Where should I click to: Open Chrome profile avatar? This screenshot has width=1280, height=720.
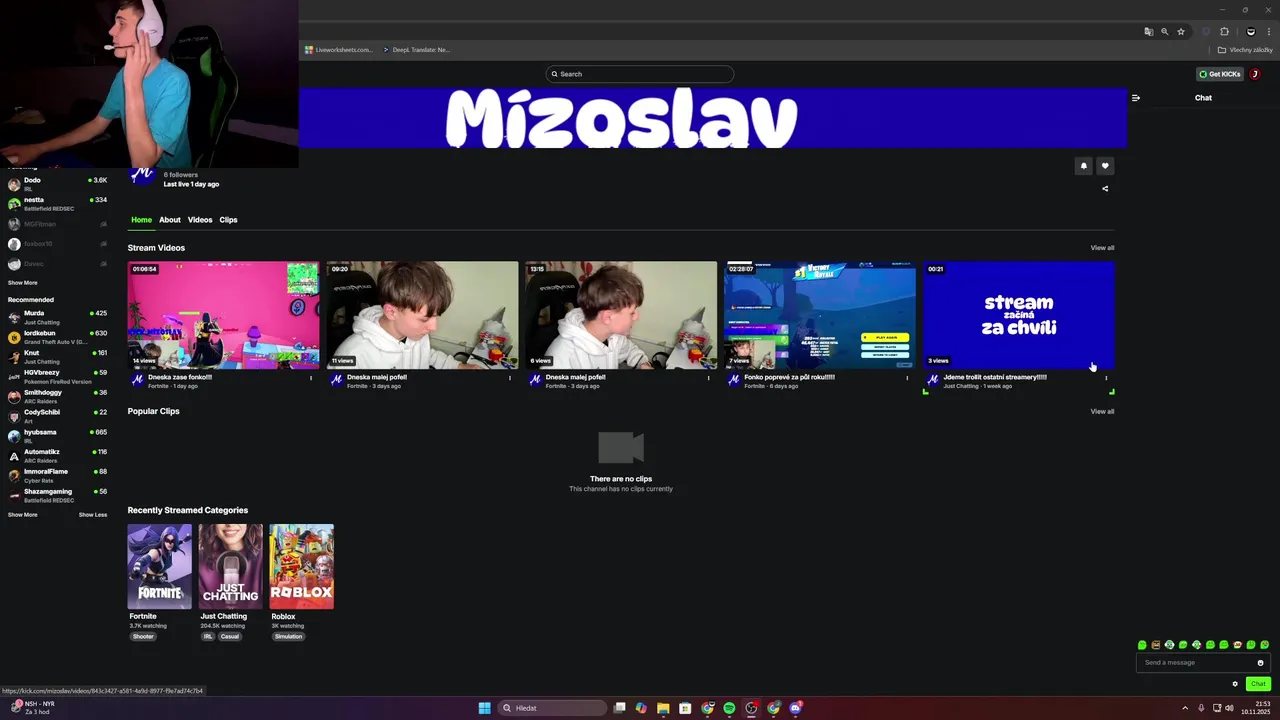(x=1250, y=32)
